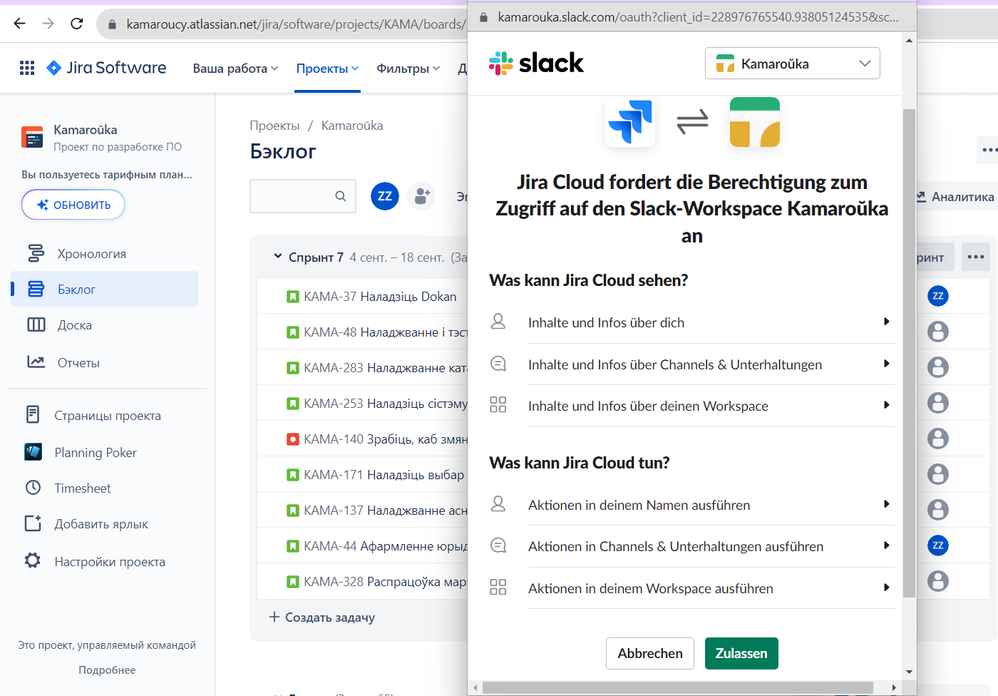Click the scroll down arrow of popup
The image size is (998, 696).
pos(909,672)
